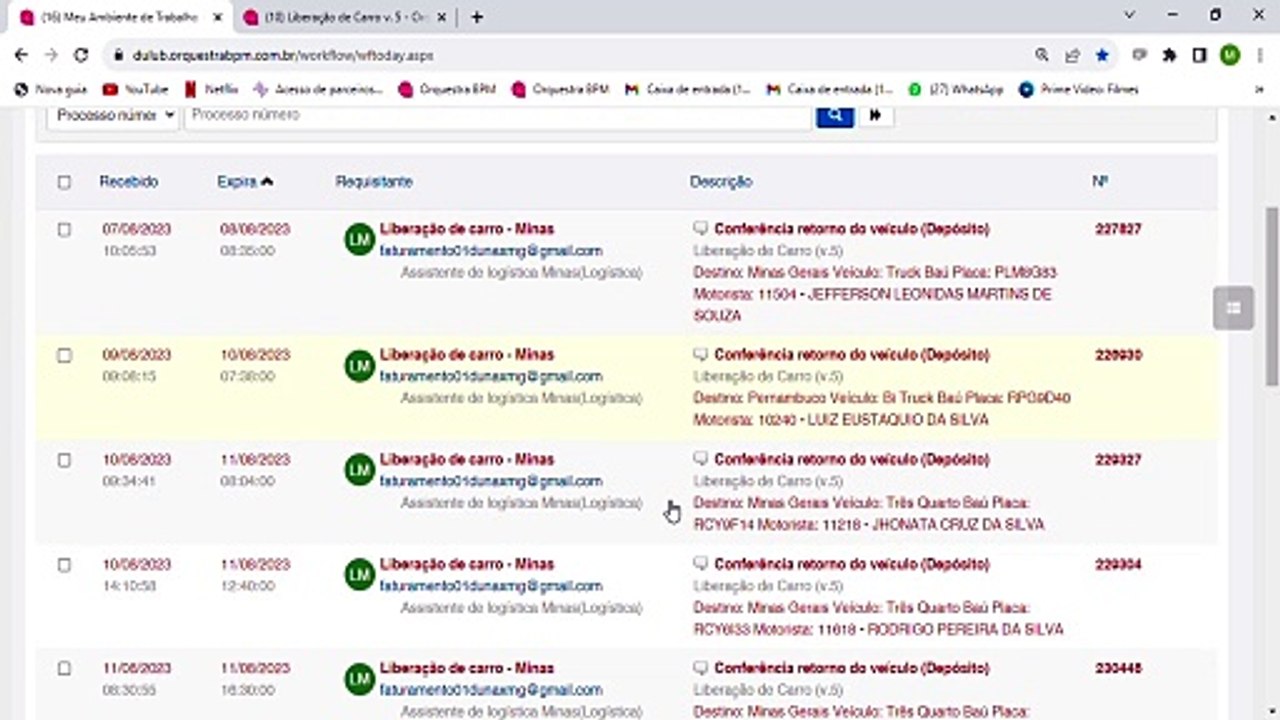Check the checkbox for process 227827
This screenshot has width=1280, height=720.
(64, 230)
